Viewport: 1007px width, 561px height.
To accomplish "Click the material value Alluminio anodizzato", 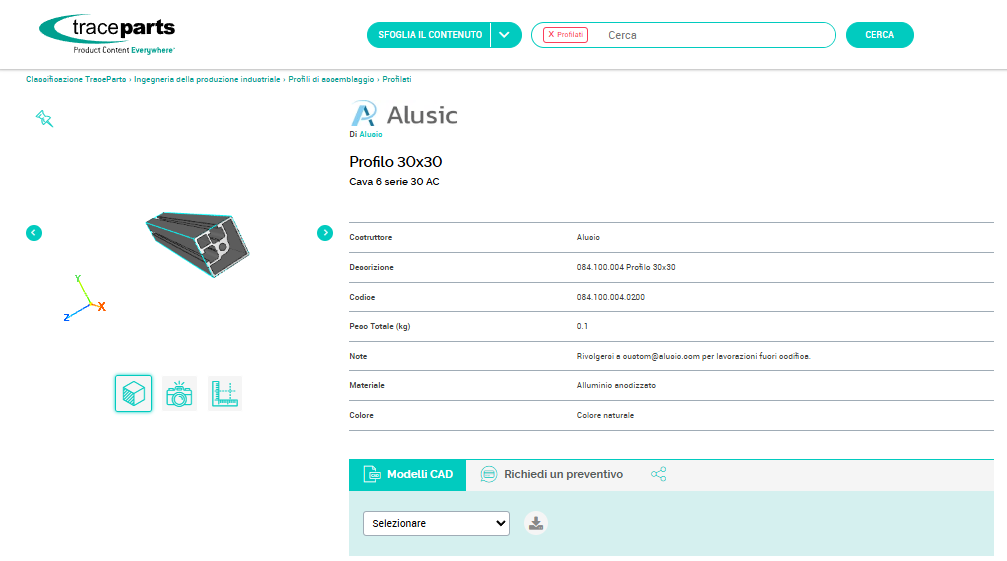I will tap(616, 385).
